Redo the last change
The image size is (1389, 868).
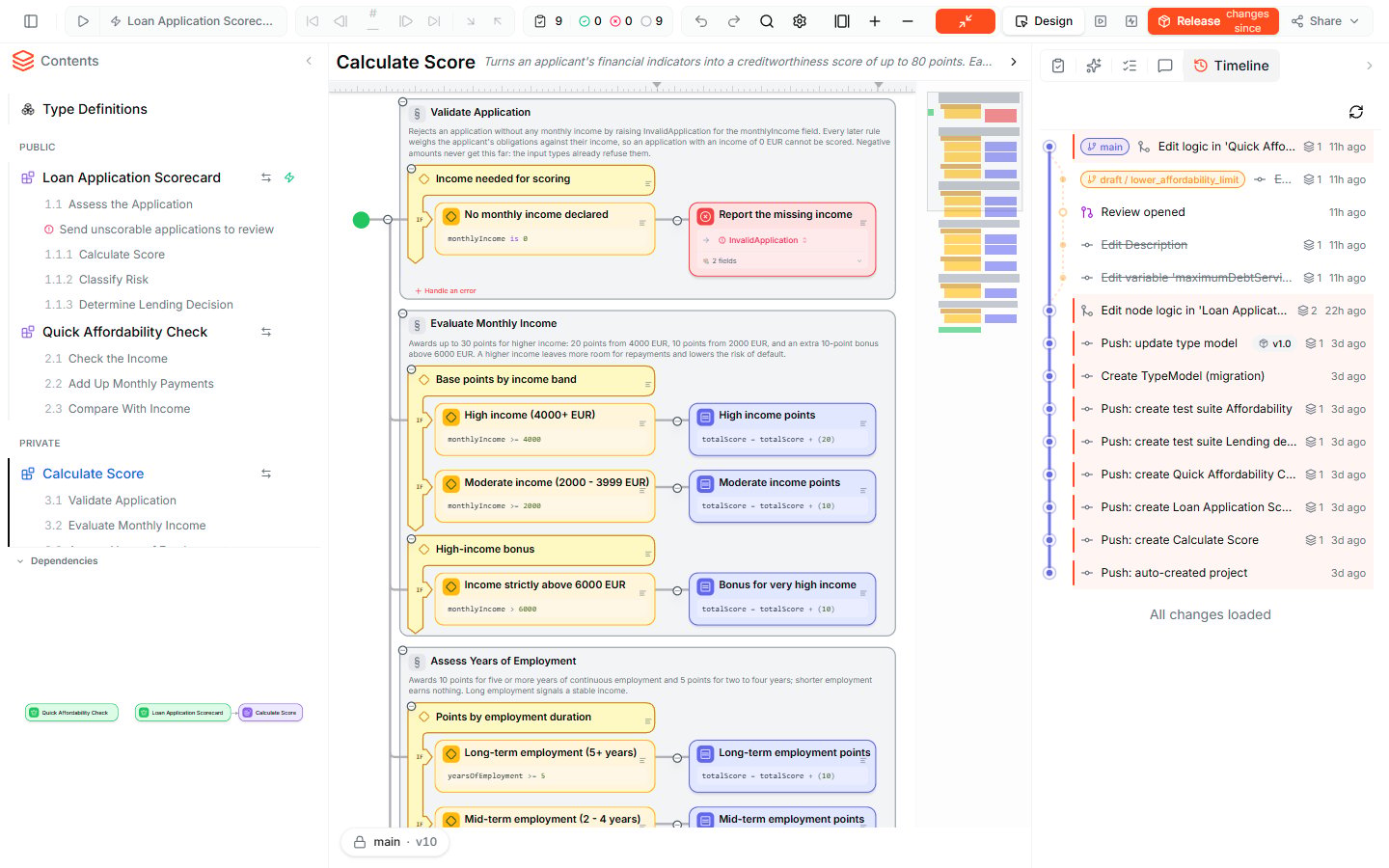(734, 21)
